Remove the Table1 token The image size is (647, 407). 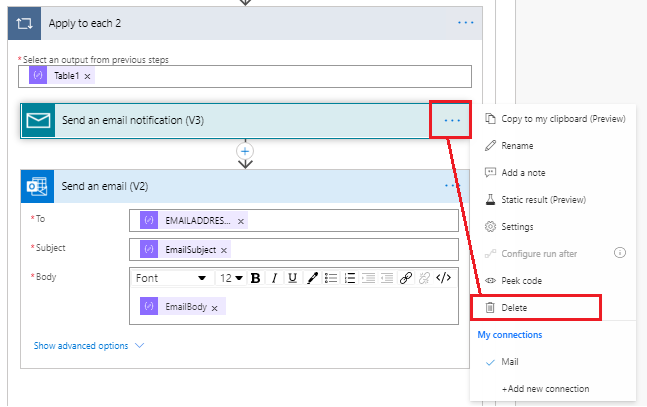(87, 76)
